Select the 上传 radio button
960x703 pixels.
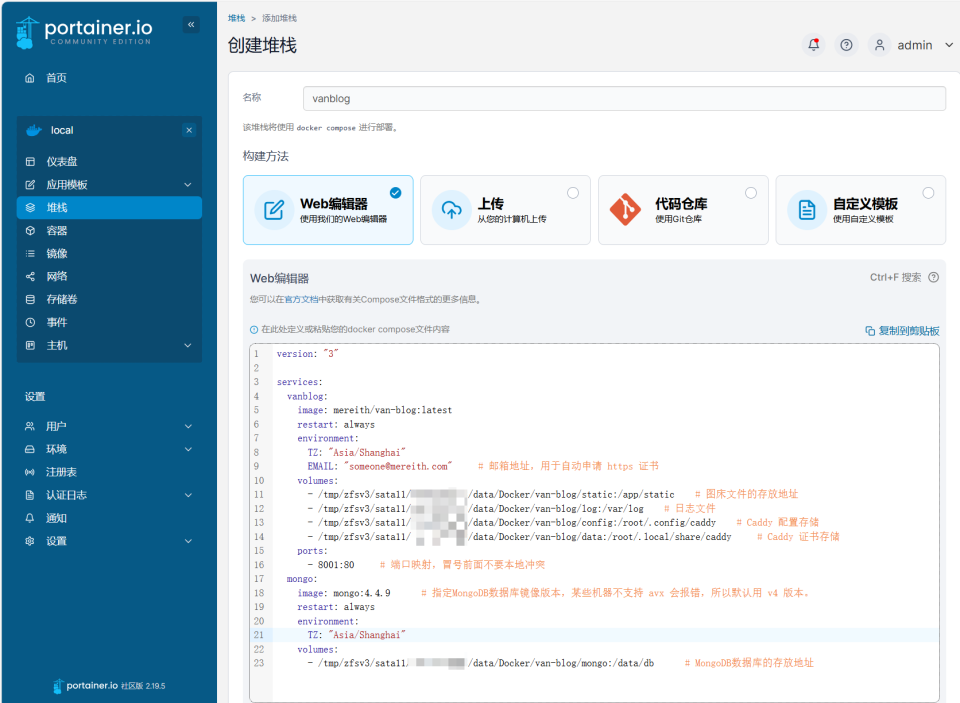pos(573,193)
